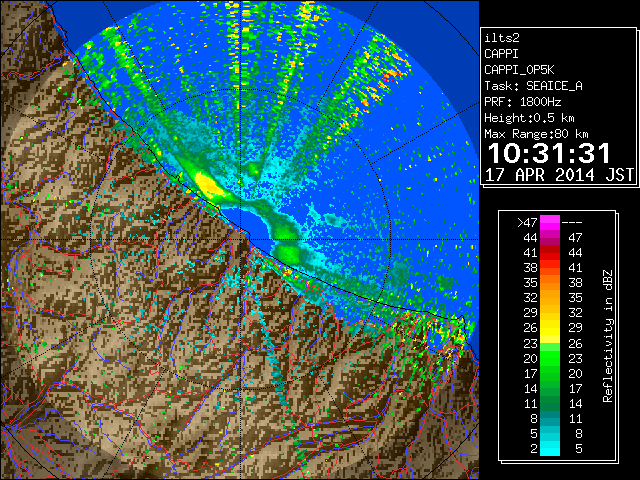
Task: Click the 'Height:0.5 km' label
Action: click(x=529, y=118)
